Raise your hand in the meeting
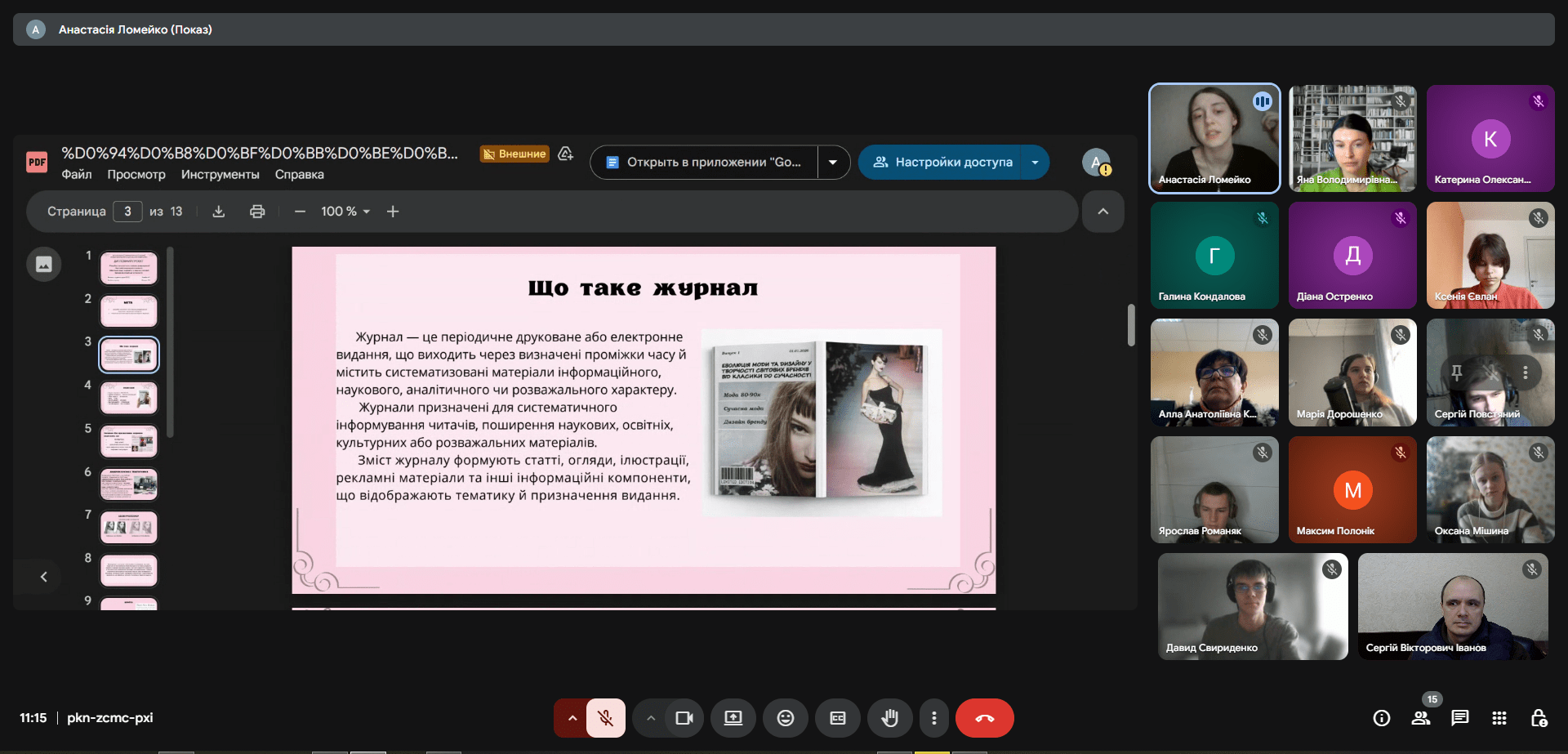Screen dimensions: 1568x754 tap(889, 718)
